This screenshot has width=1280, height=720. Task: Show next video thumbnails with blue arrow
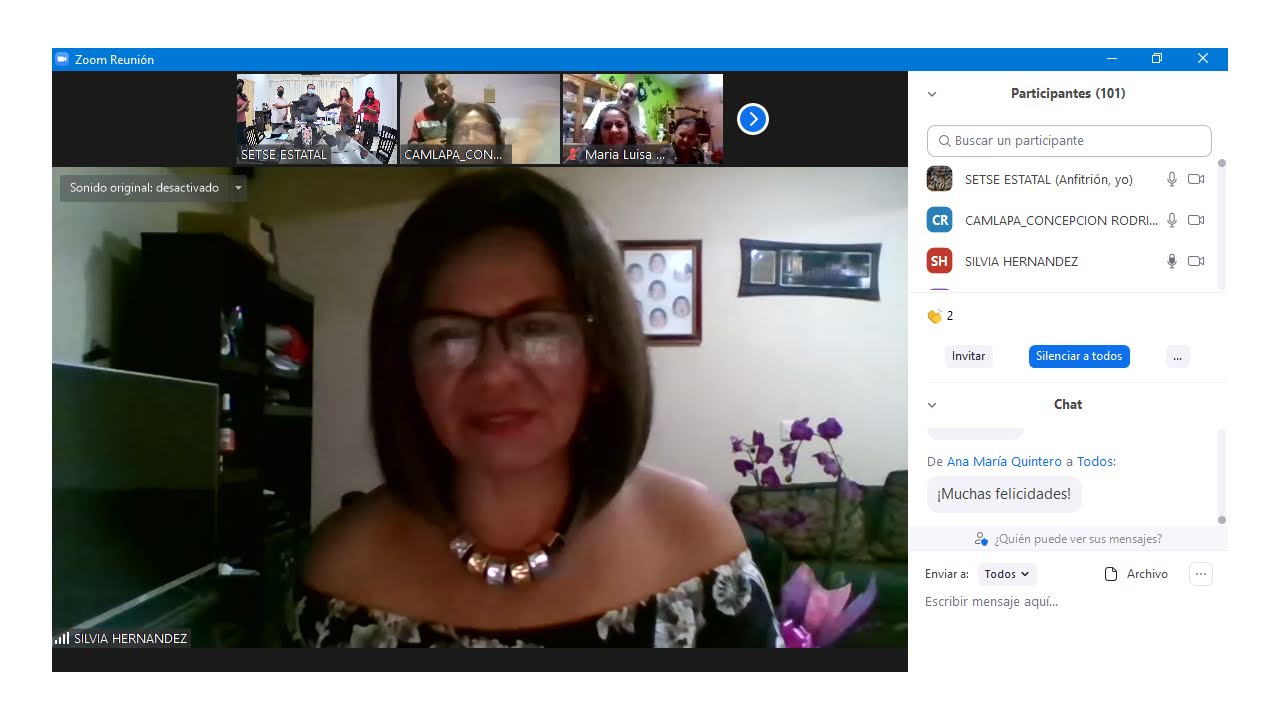click(x=752, y=120)
